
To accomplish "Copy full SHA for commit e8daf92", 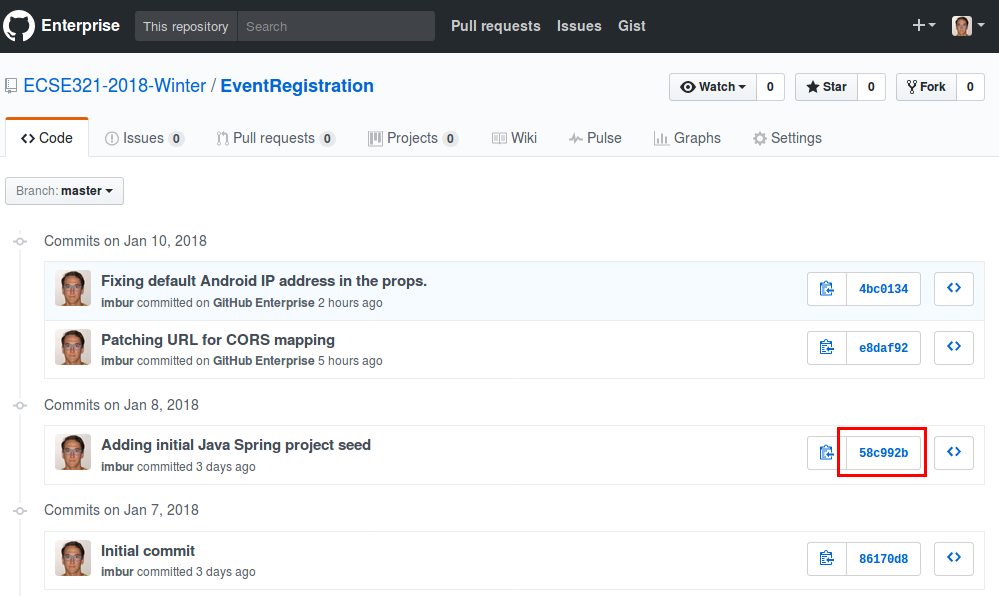I will 826,347.
